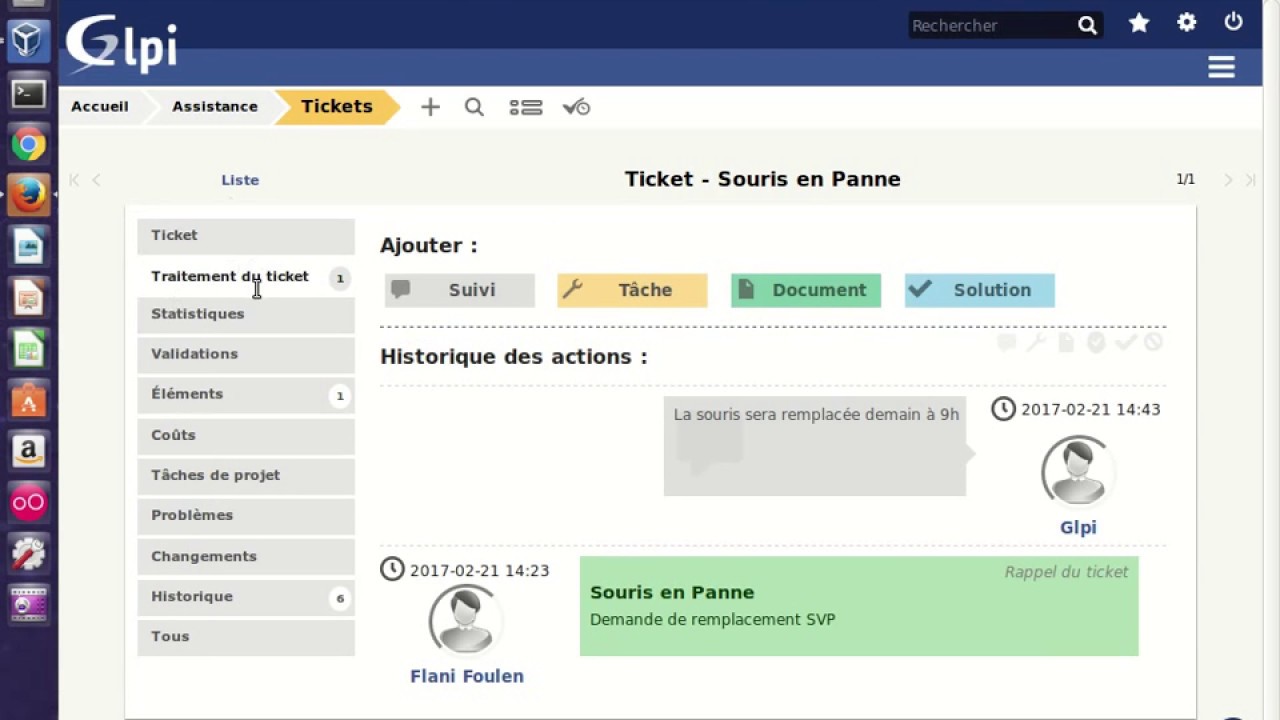The image size is (1280, 720).
Task: Click the Liste link
Action: click(x=240, y=180)
